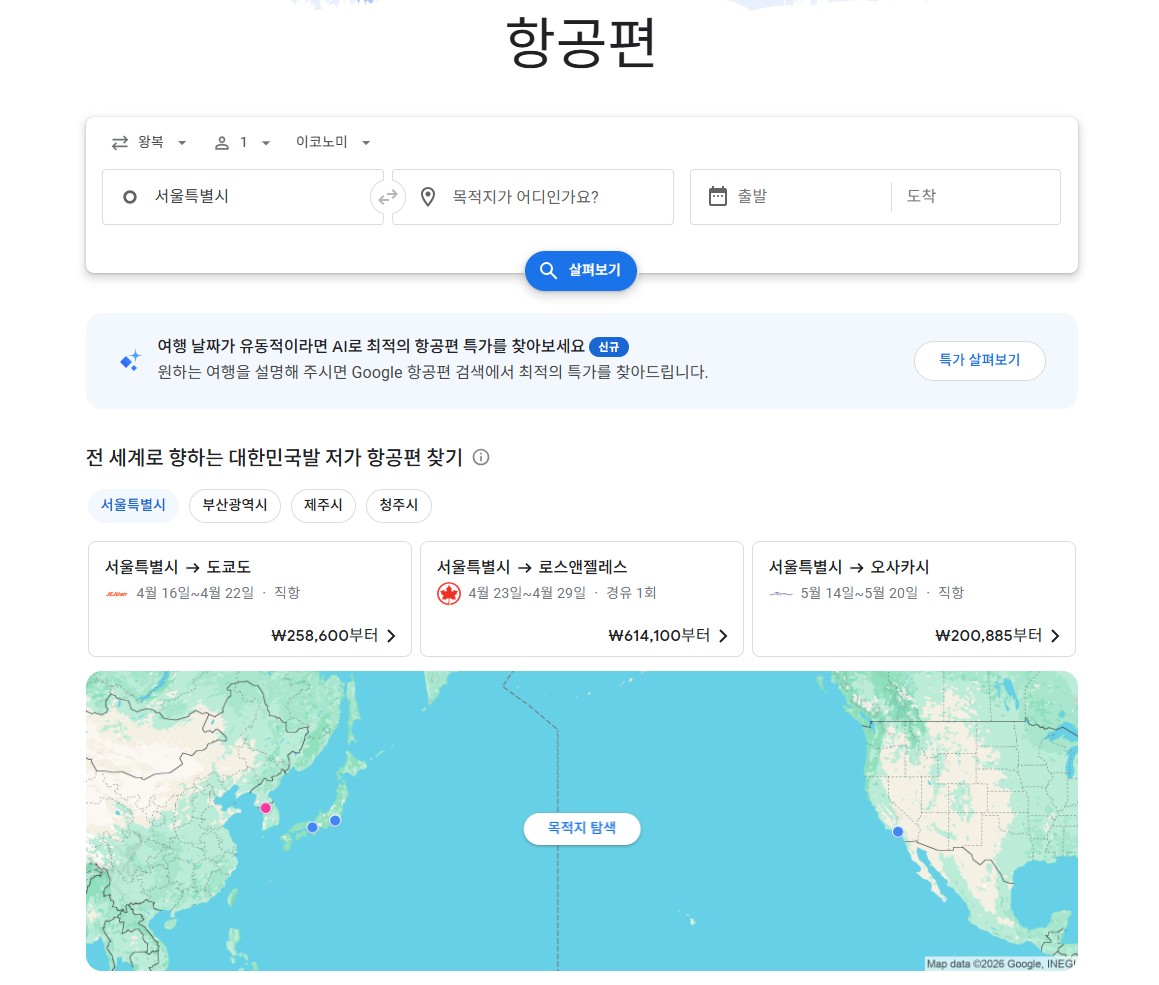The height and width of the screenshot is (985, 1159).
Task: Click the airline logo on the 오사카시 card
Action: (x=780, y=592)
